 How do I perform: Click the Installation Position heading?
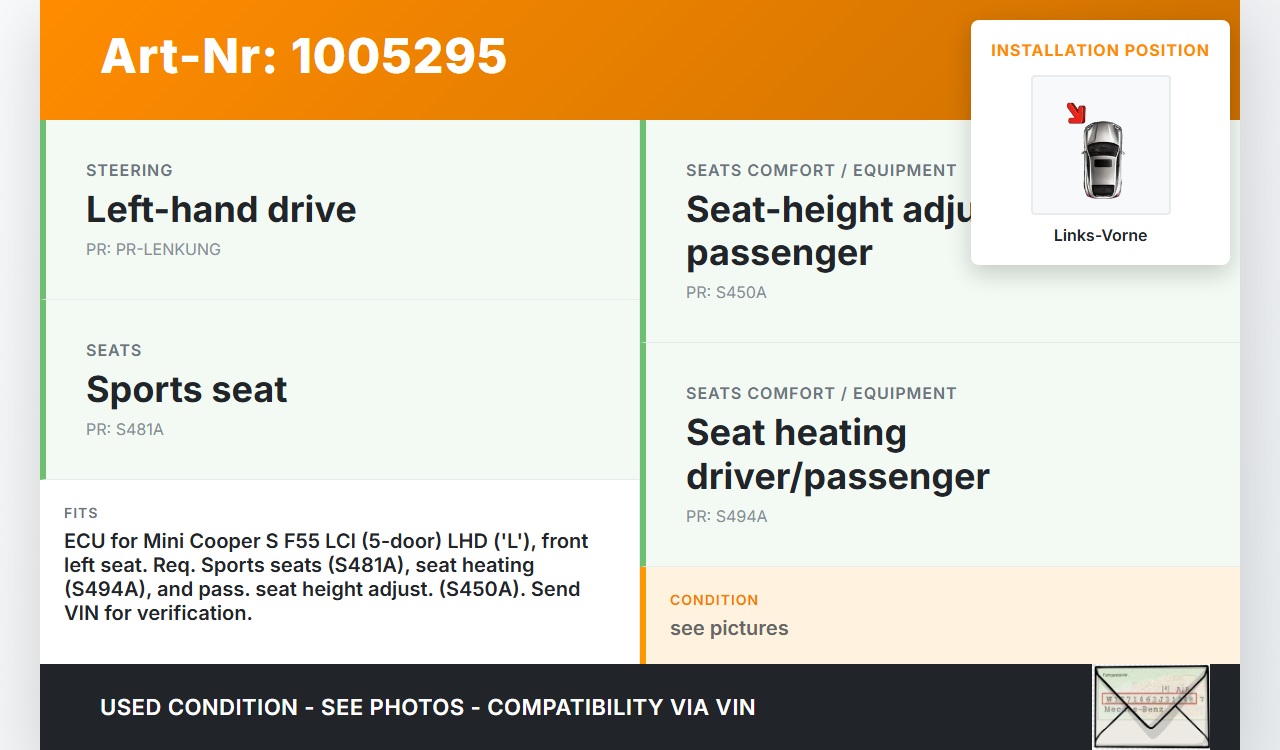(1100, 50)
